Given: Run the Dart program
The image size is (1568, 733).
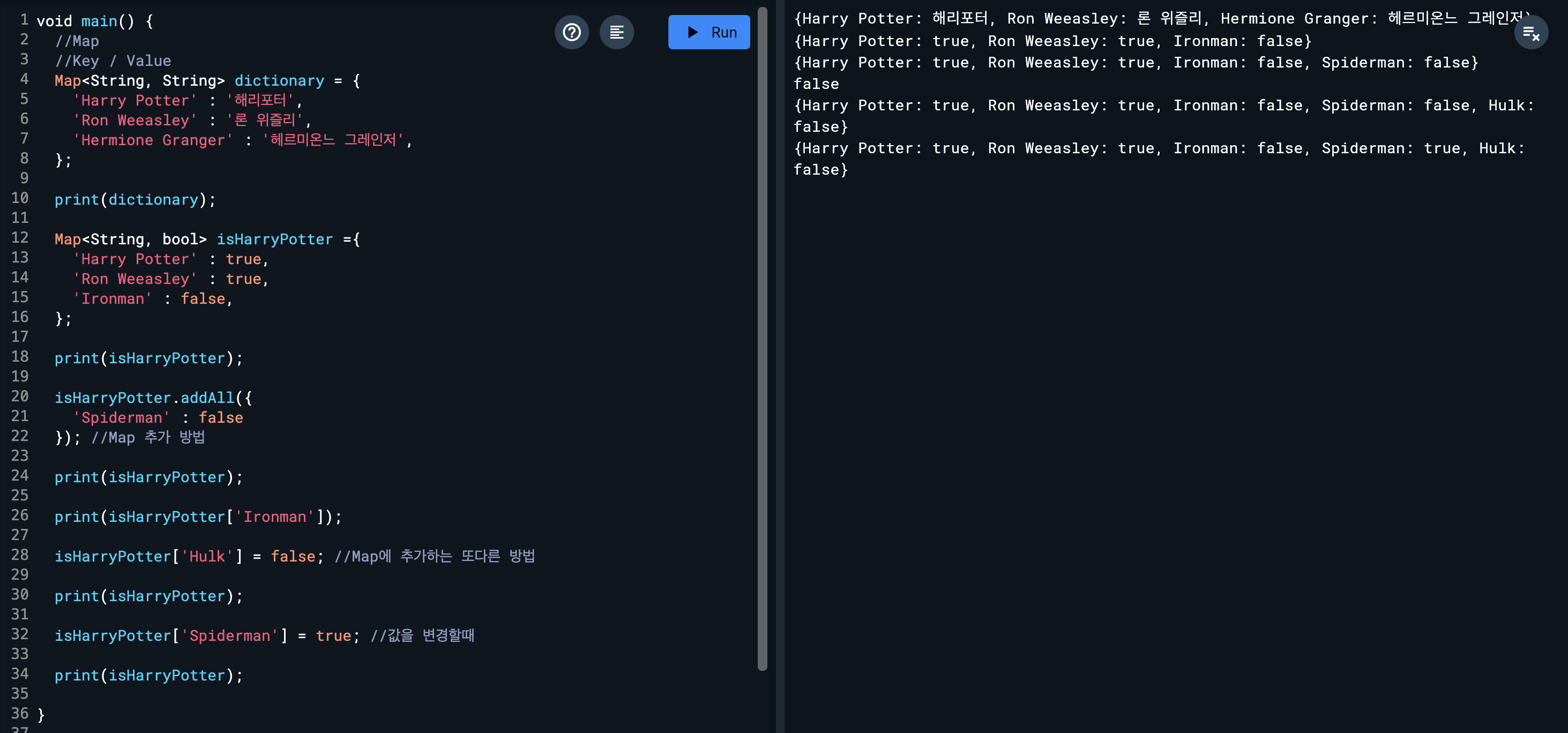Looking at the screenshot, I should 708,32.
